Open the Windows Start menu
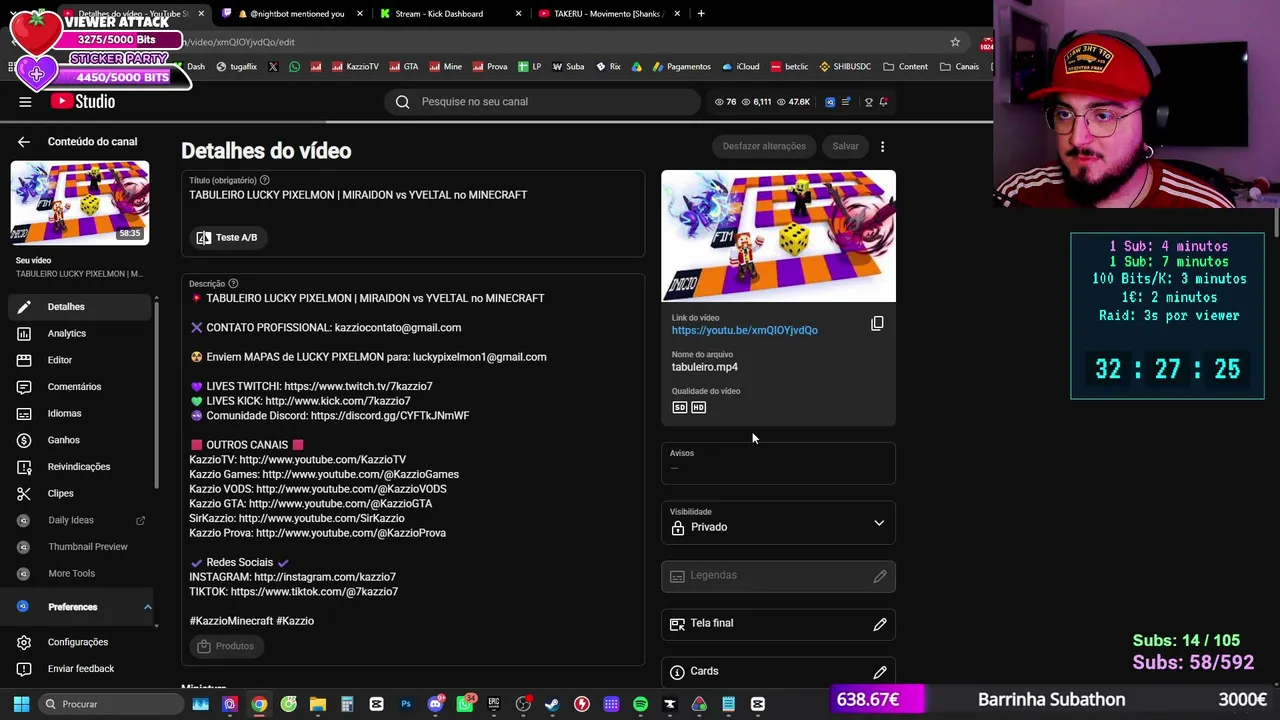The width and height of the screenshot is (1280, 720). tap(21, 704)
